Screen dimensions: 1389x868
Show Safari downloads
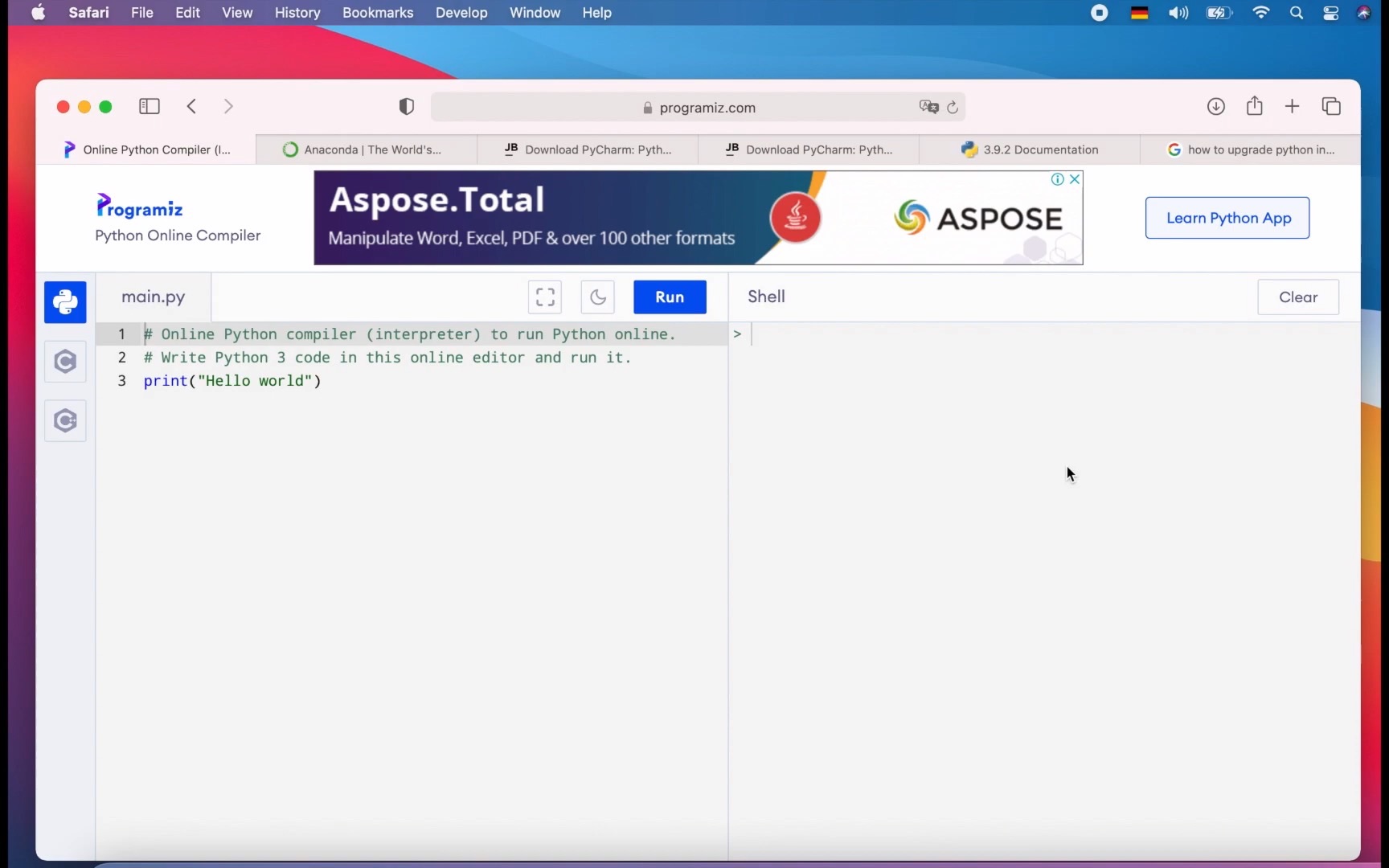(x=1216, y=106)
